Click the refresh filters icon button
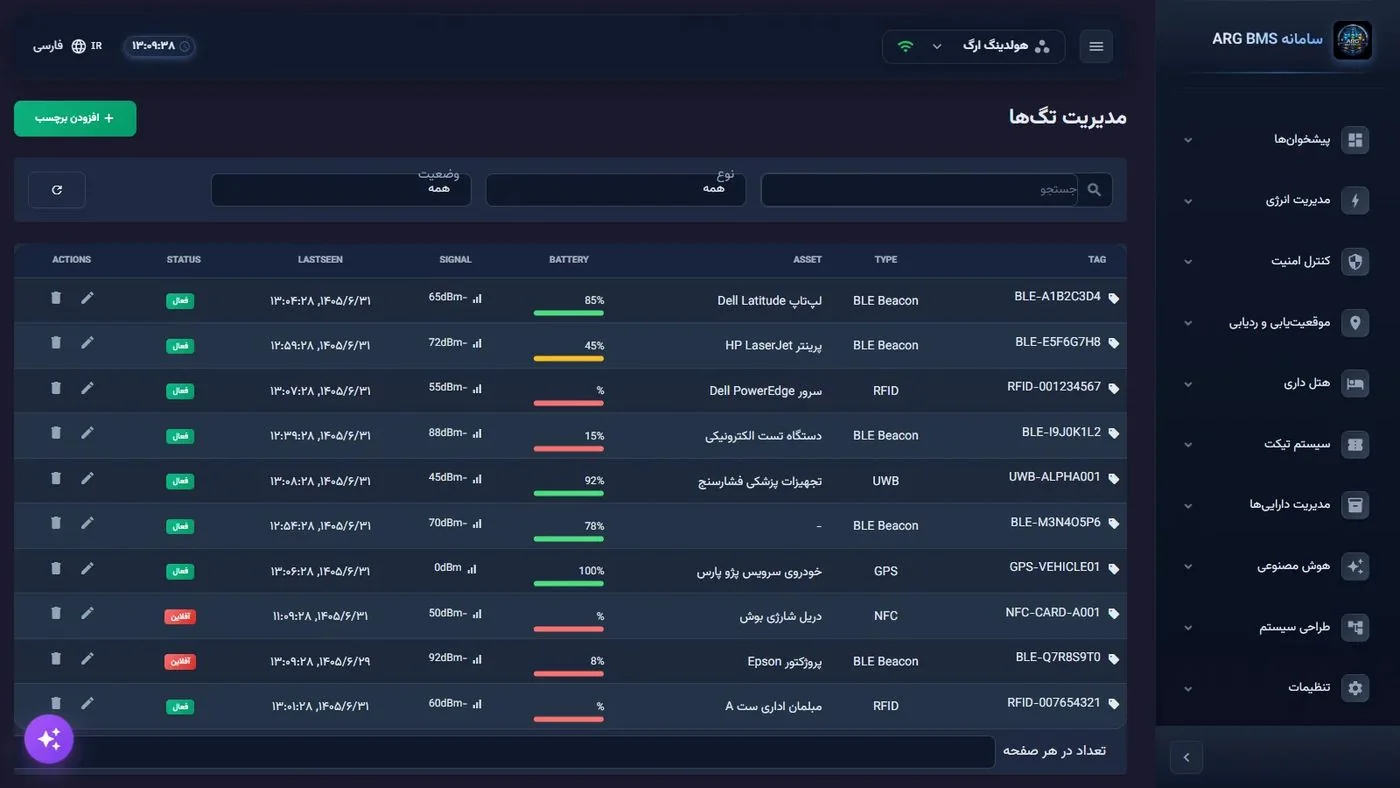Viewport: 1400px width, 788px height. [57, 190]
